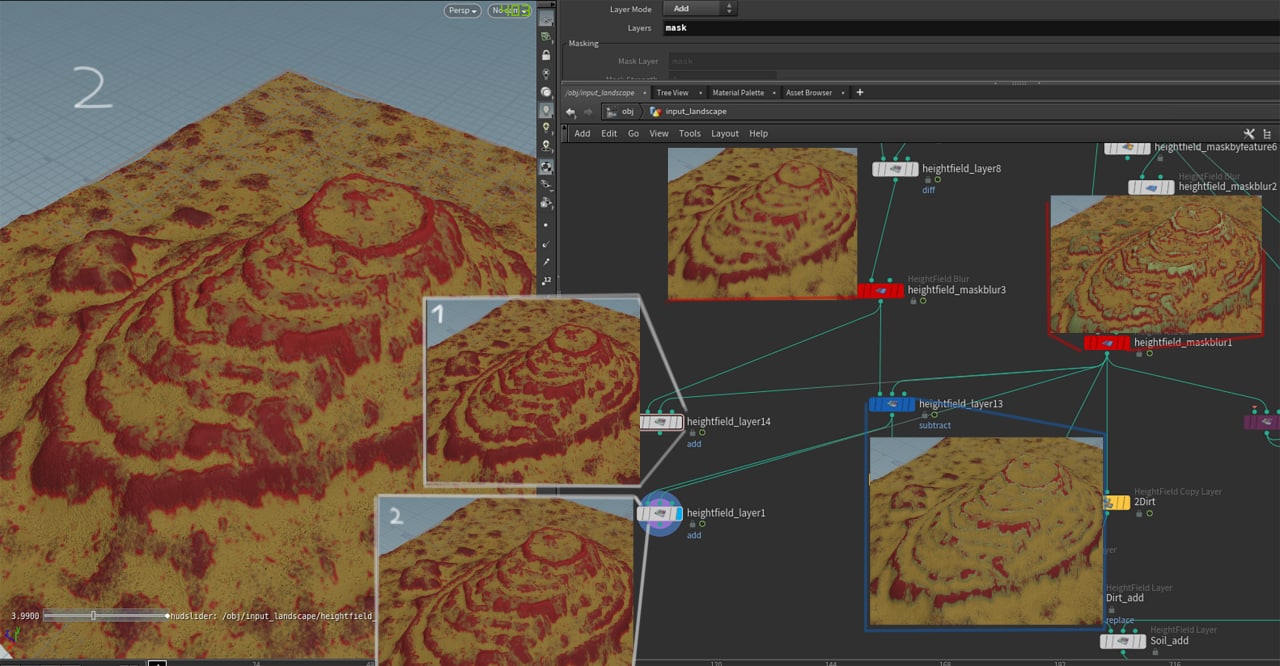Open the Layer Mode Add dropdown

tap(701, 8)
